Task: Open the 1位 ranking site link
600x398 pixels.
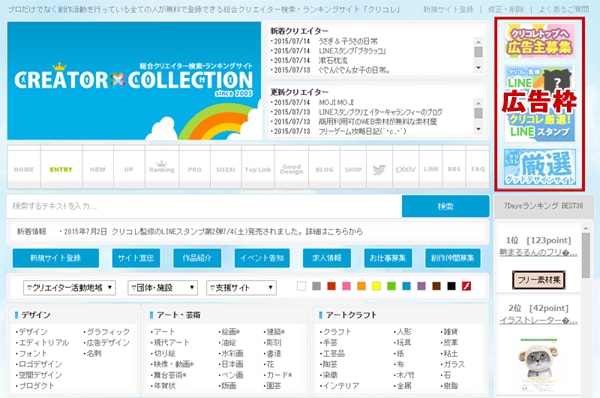Action: (x=538, y=252)
